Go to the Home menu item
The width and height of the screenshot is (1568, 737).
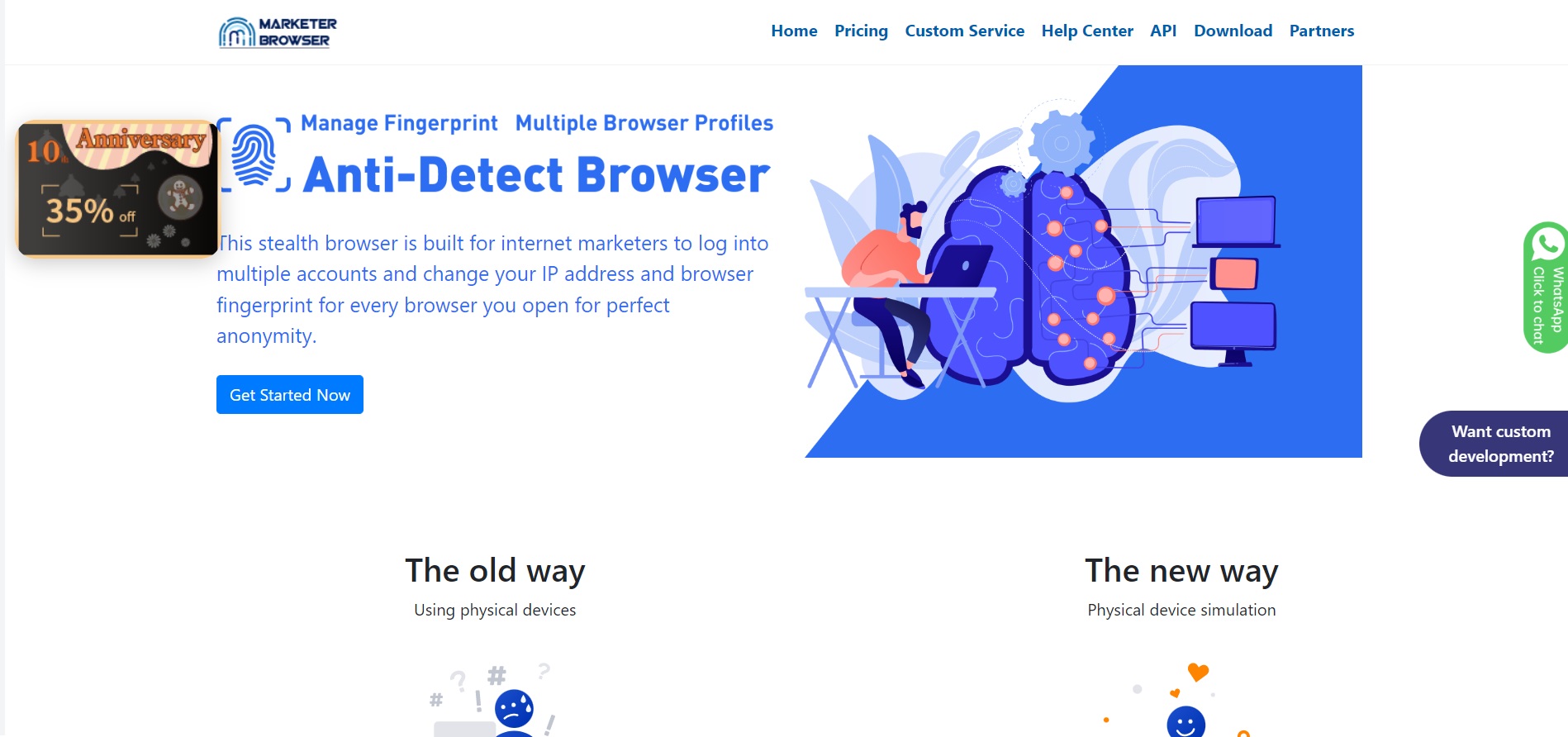[794, 31]
